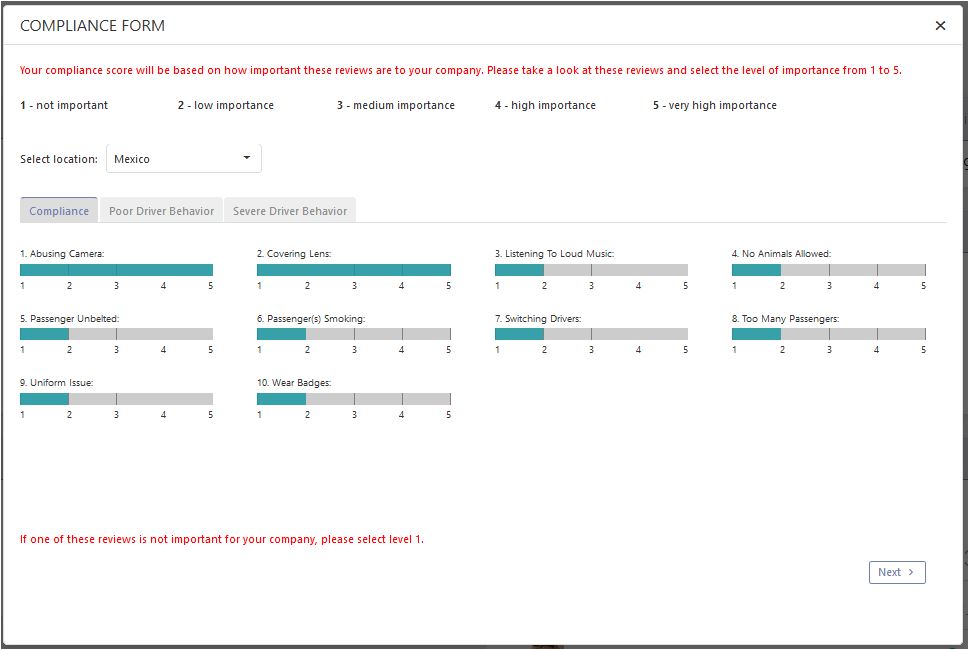Click the '3. Listening To Loud Music:' label

coord(554,253)
